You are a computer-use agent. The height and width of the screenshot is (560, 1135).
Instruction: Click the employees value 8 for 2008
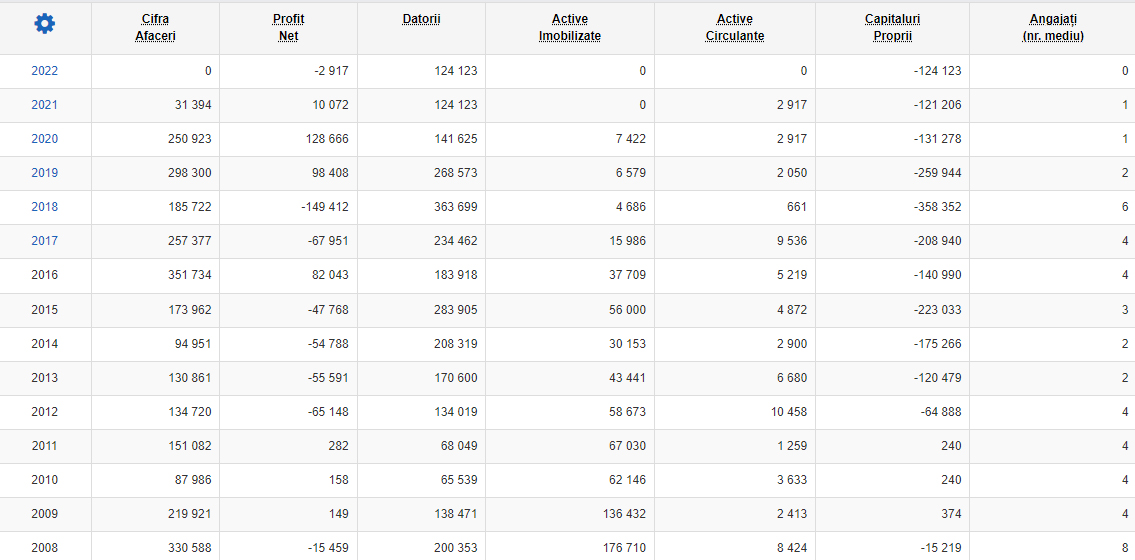1125,548
